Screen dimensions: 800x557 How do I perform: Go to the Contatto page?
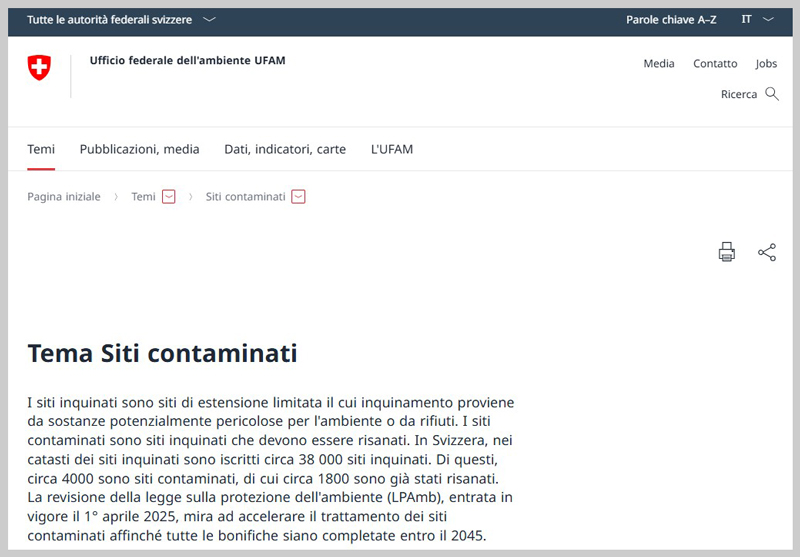[715, 64]
